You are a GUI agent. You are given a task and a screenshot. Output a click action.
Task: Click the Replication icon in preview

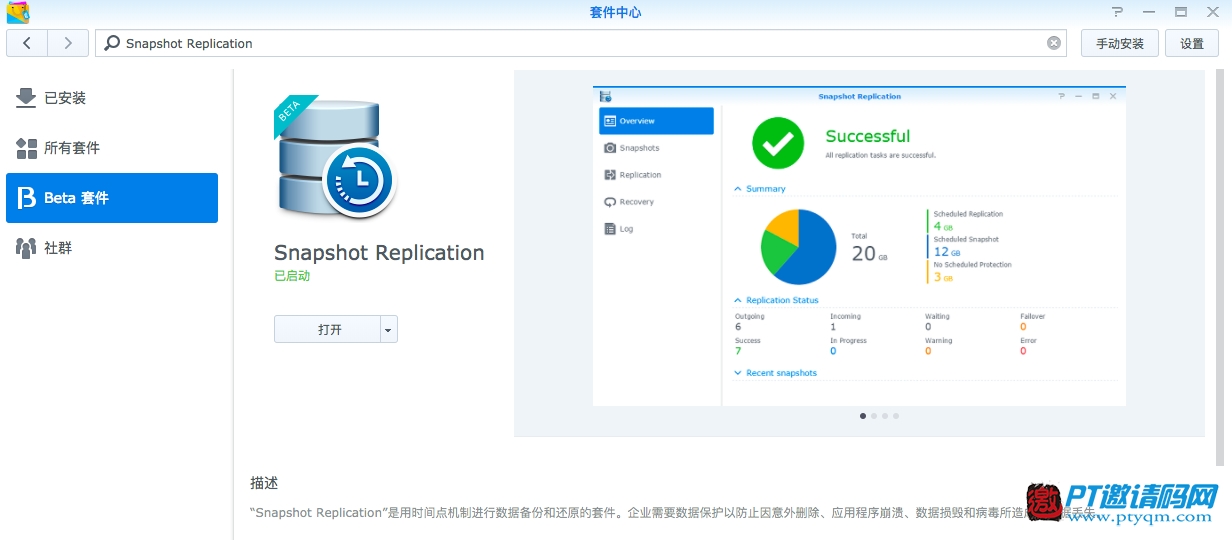click(x=610, y=175)
